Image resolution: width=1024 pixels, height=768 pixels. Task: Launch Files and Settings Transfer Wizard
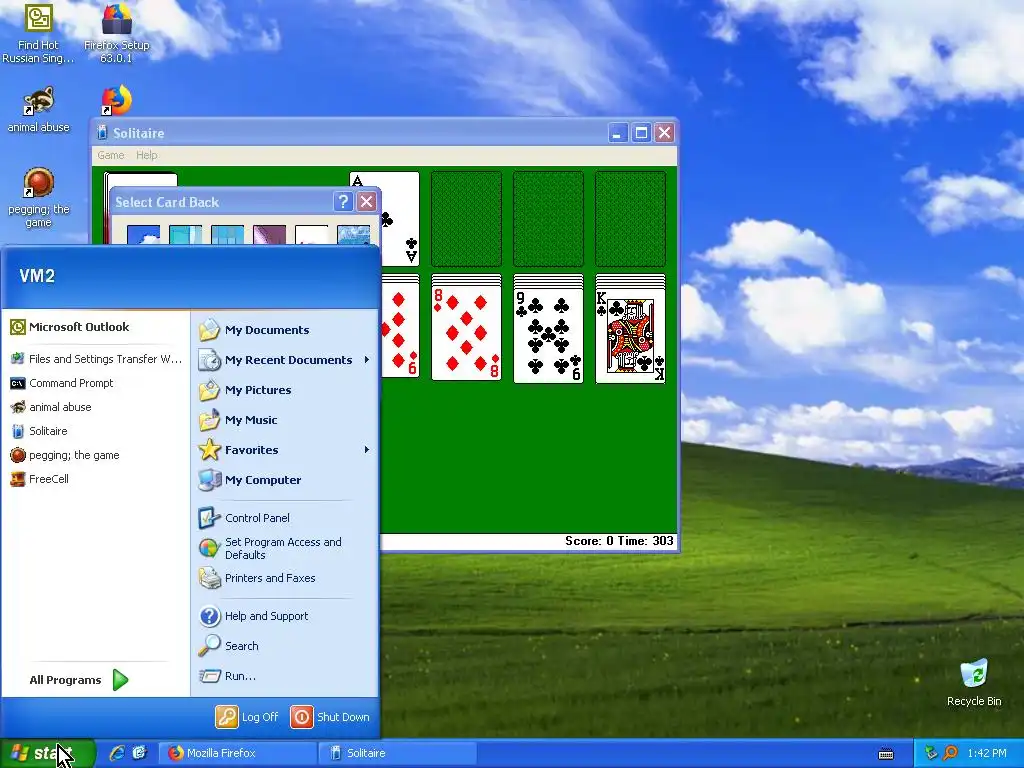[95, 359]
